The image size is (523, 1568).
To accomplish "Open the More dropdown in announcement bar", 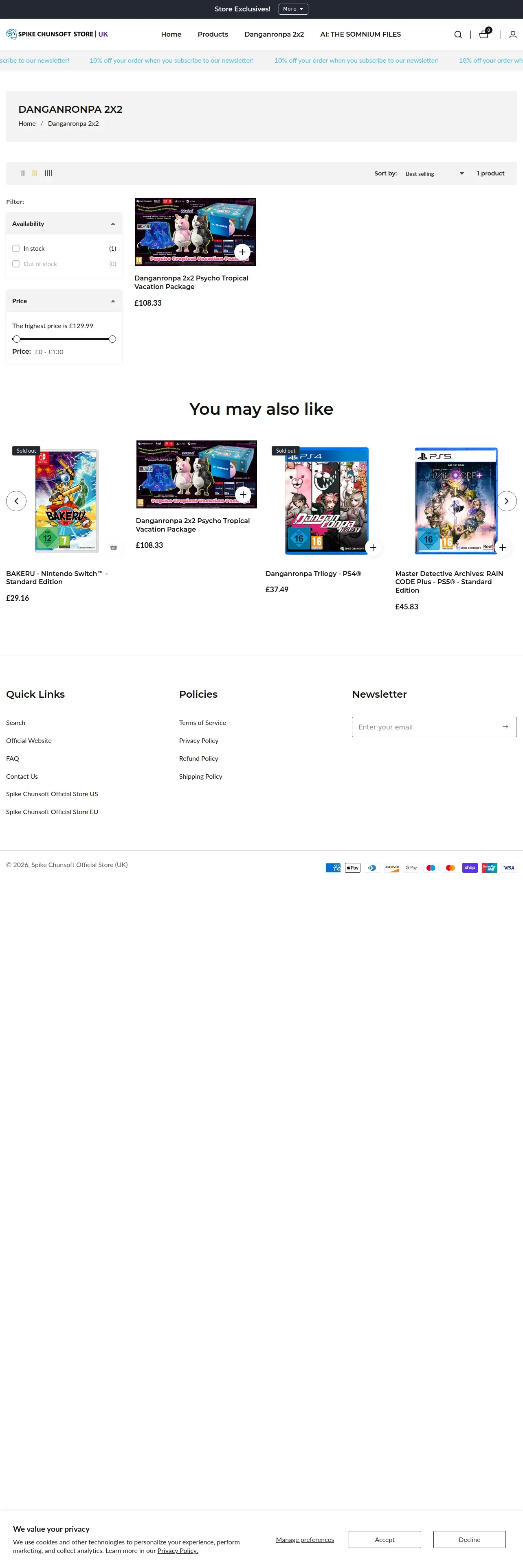I will tap(293, 9).
